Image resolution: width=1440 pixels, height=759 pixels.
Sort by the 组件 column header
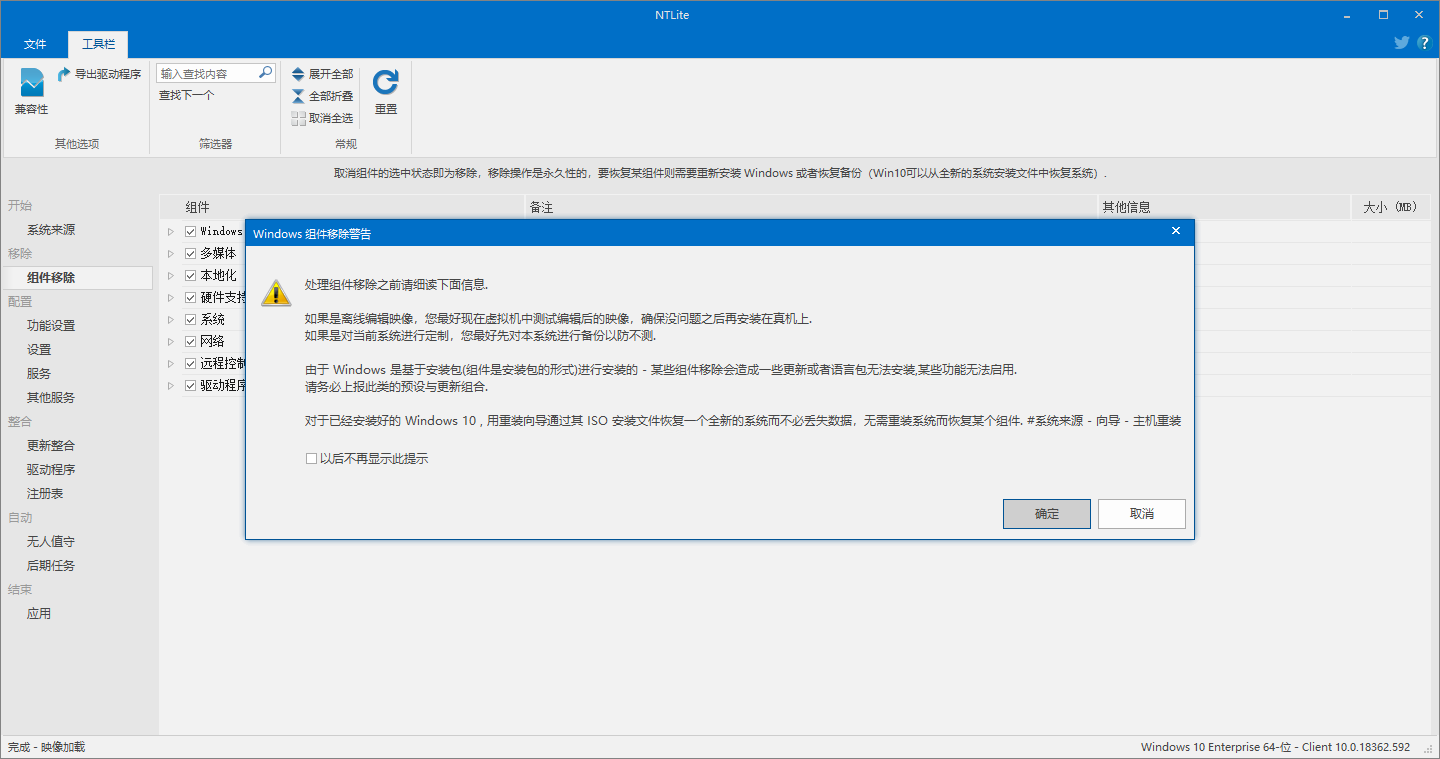pyautogui.click(x=342, y=207)
